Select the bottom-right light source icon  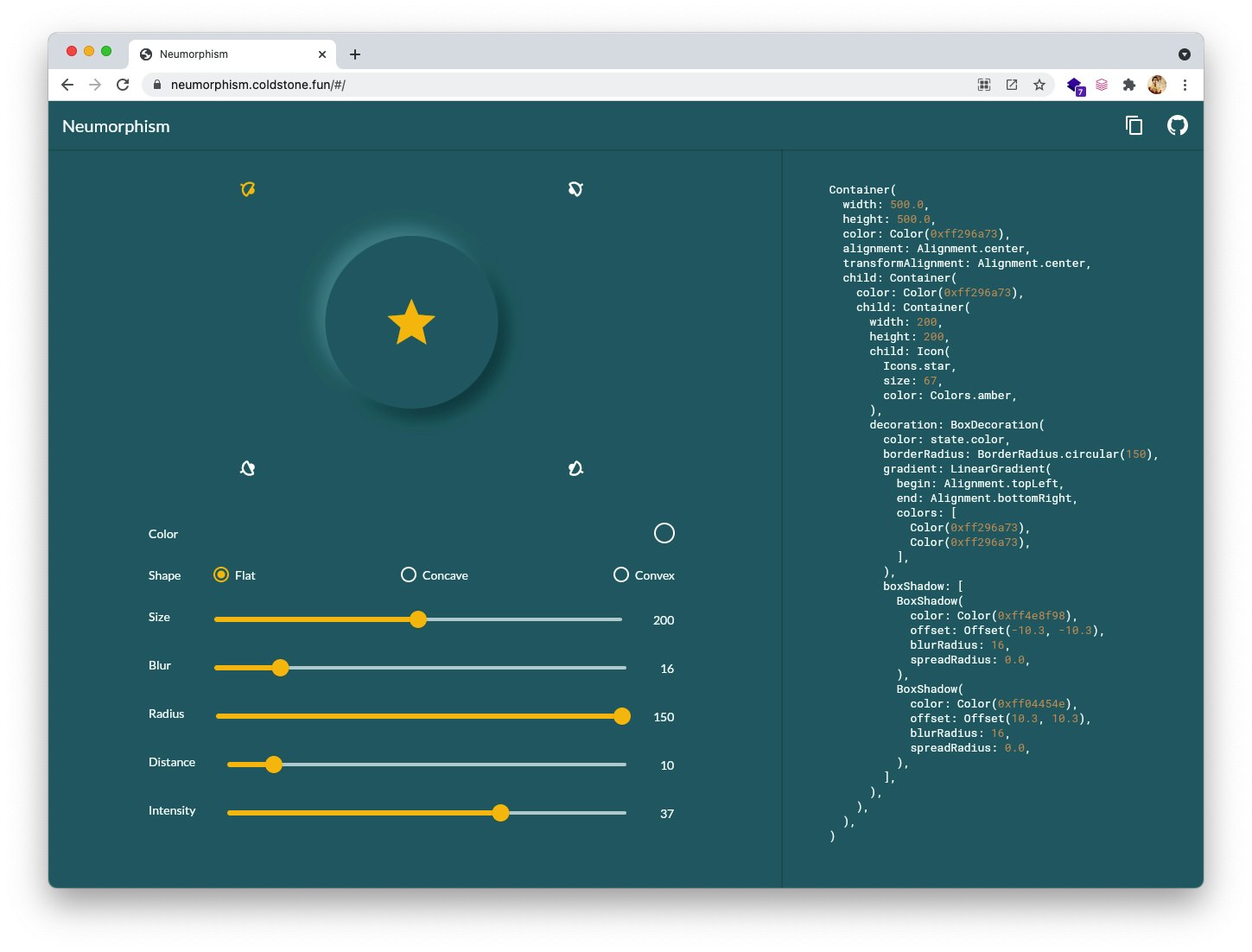[576, 467]
